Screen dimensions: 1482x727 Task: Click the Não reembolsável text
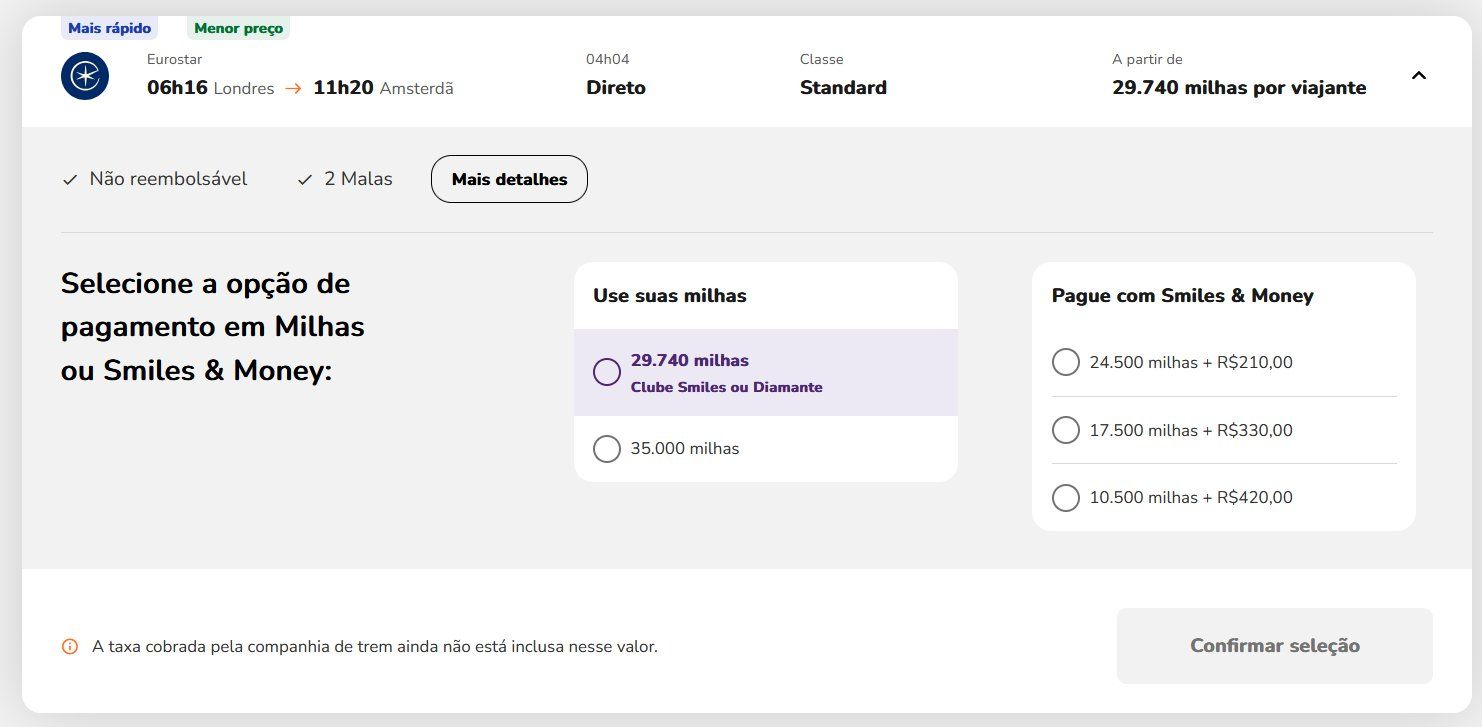[168, 179]
